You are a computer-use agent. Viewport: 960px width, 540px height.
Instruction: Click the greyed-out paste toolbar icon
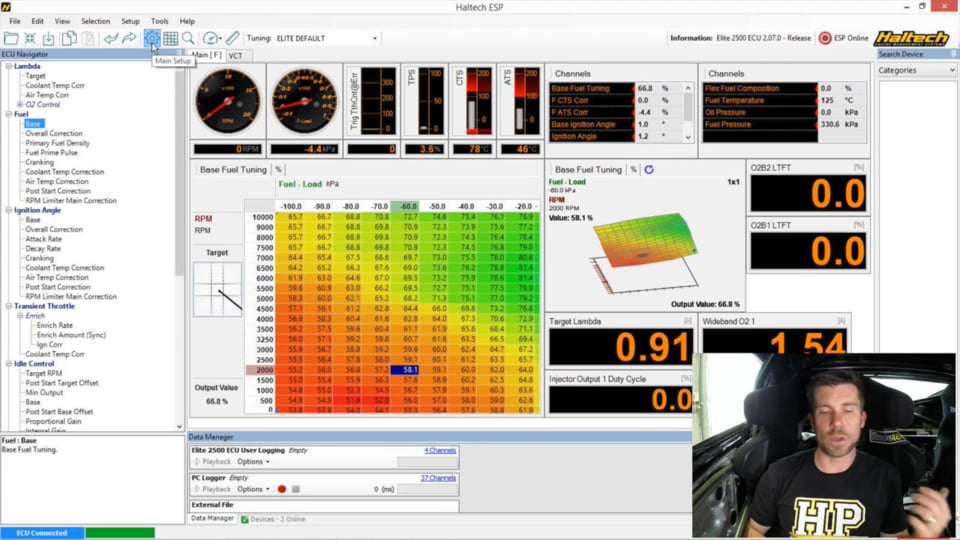88,39
